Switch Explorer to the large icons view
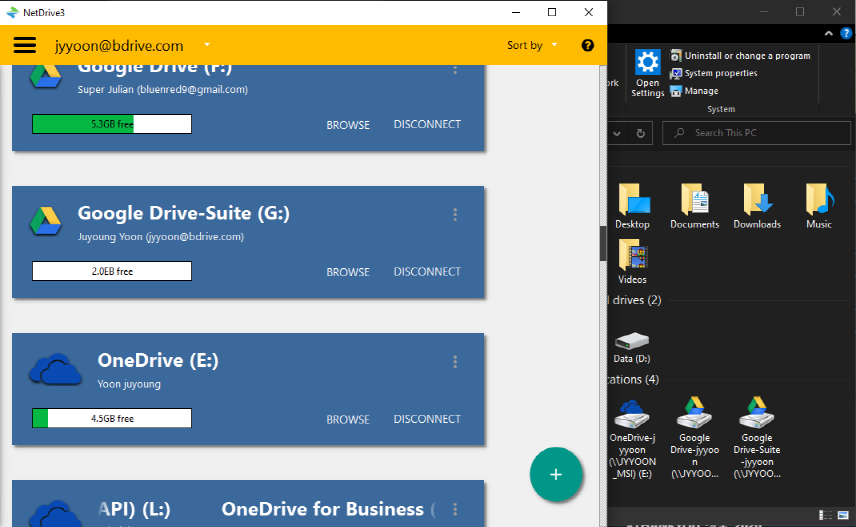856x527 pixels. 843,515
